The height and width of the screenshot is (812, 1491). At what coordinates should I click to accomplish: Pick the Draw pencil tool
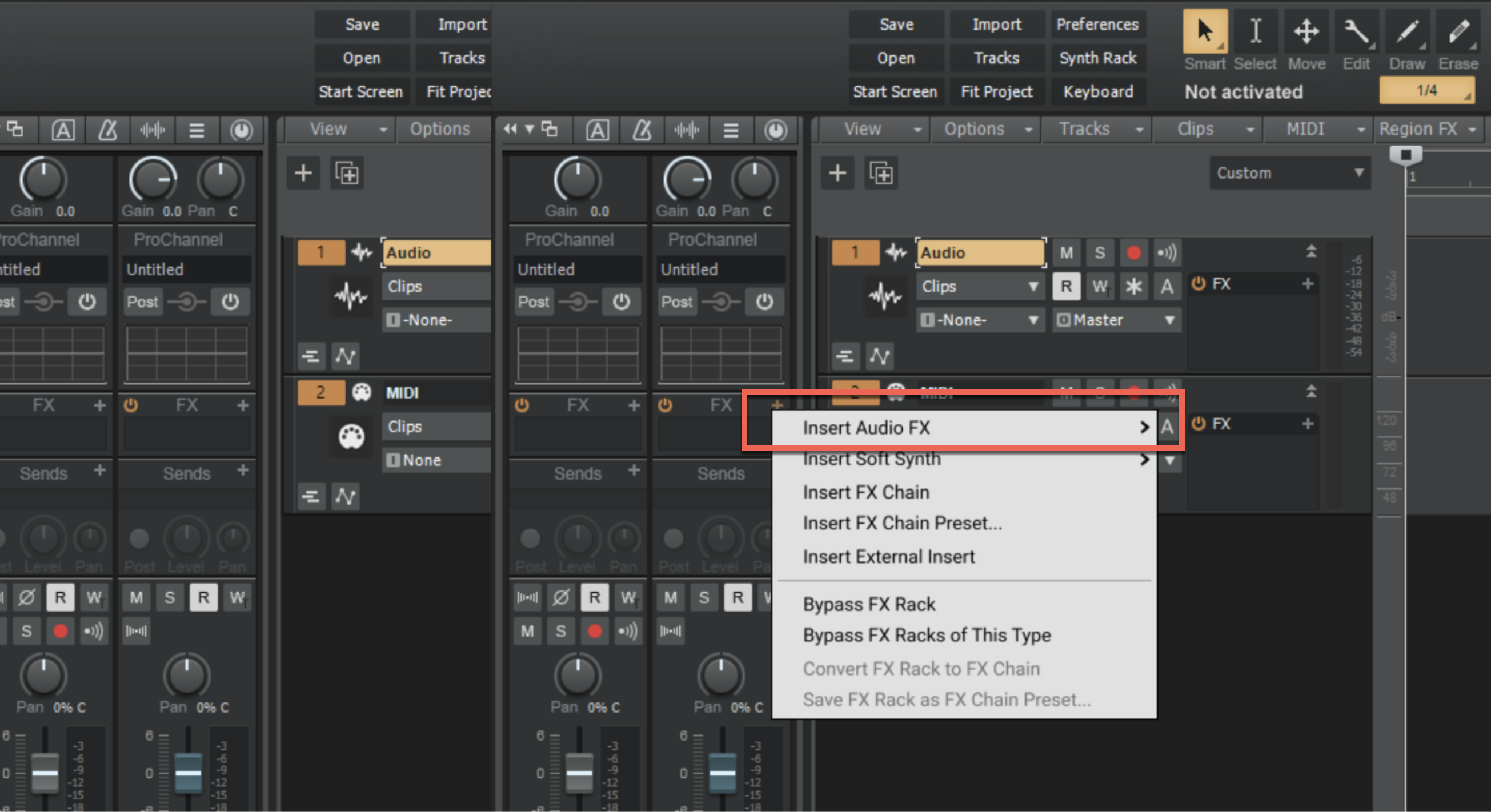click(1407, 32)
